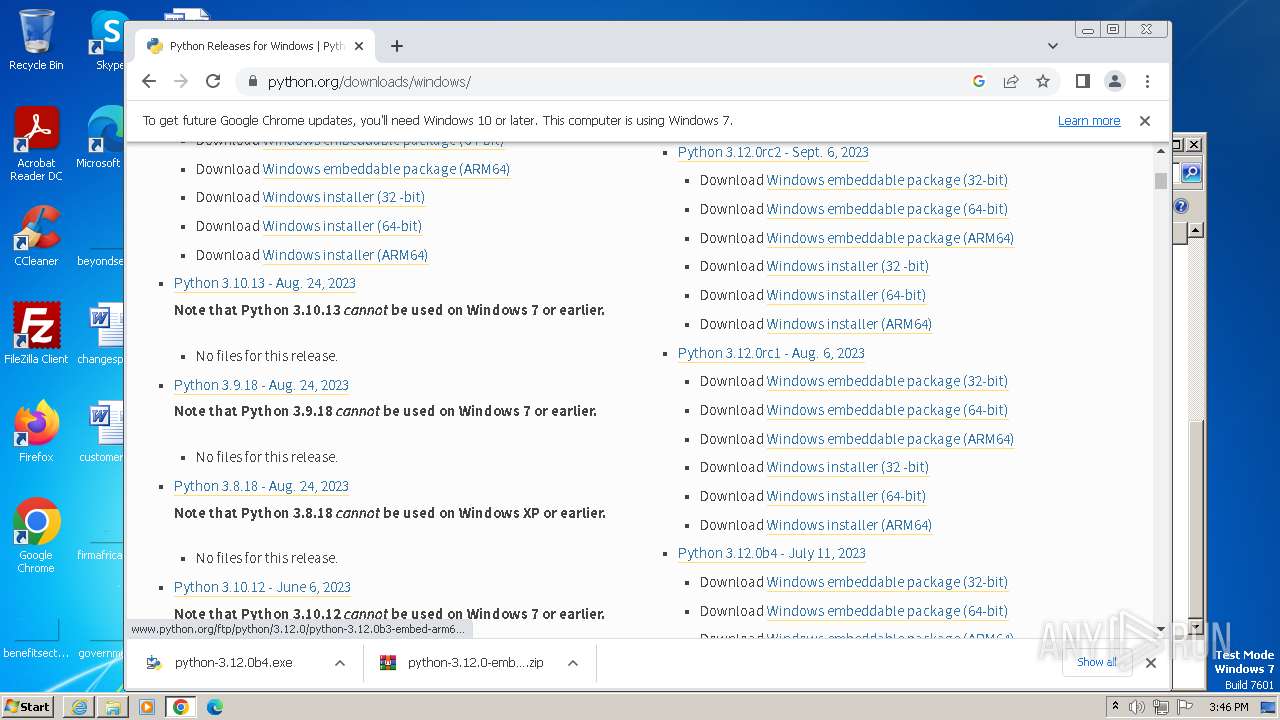Download 3.12.0rc2 Windows embeddable package (32-bit)
Image resolution: width=1280 pixels, height=720 pixels.
coord(887,180)
